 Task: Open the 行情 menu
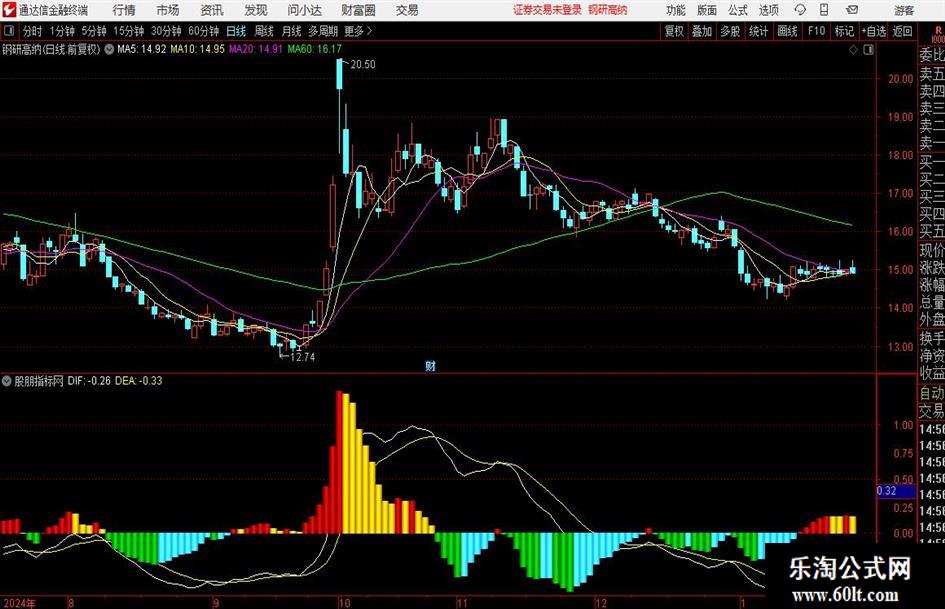point(124,10)
